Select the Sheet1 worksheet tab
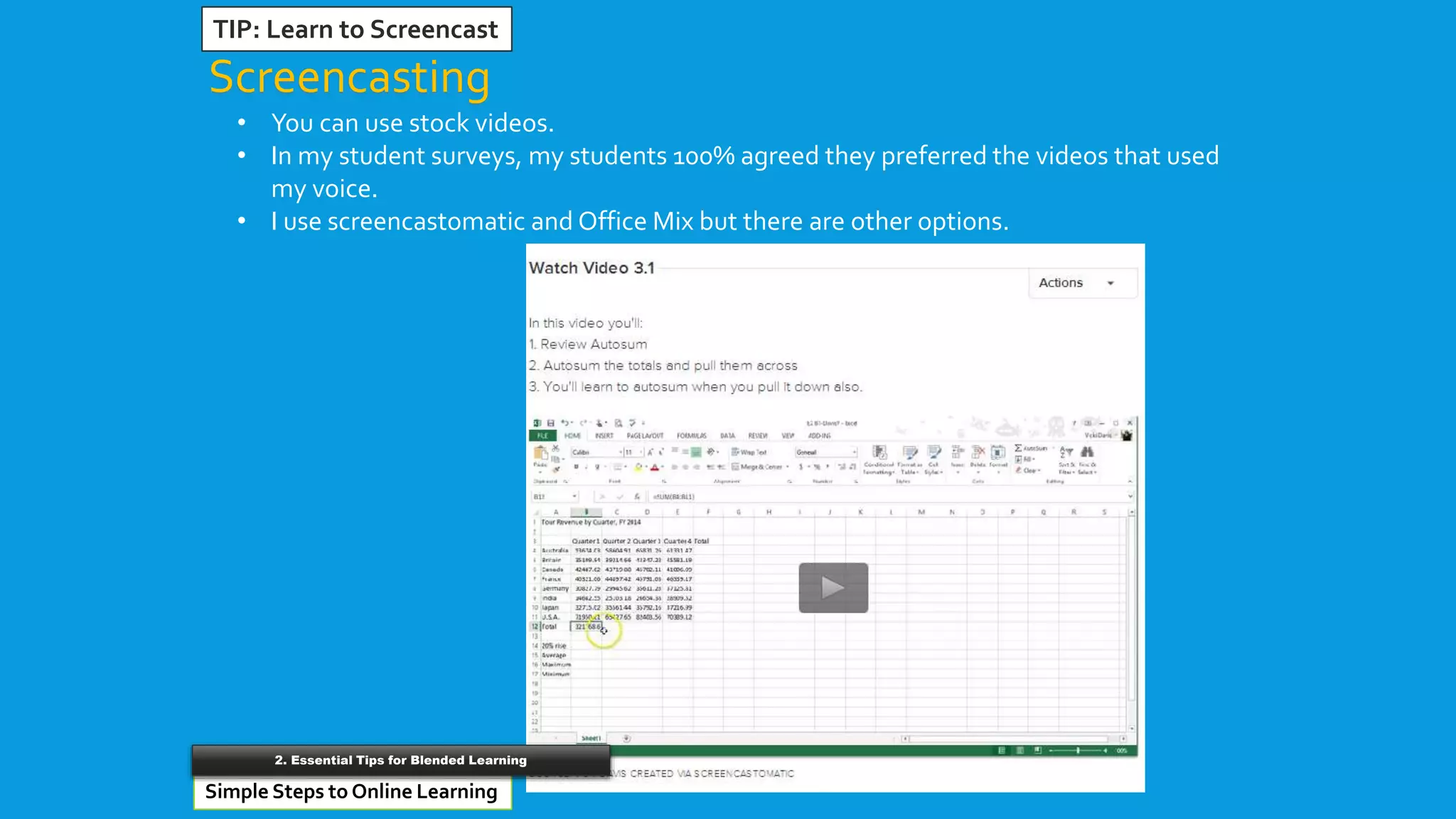This screenshot has height=819, width=1456. click(x=591, y=738)
